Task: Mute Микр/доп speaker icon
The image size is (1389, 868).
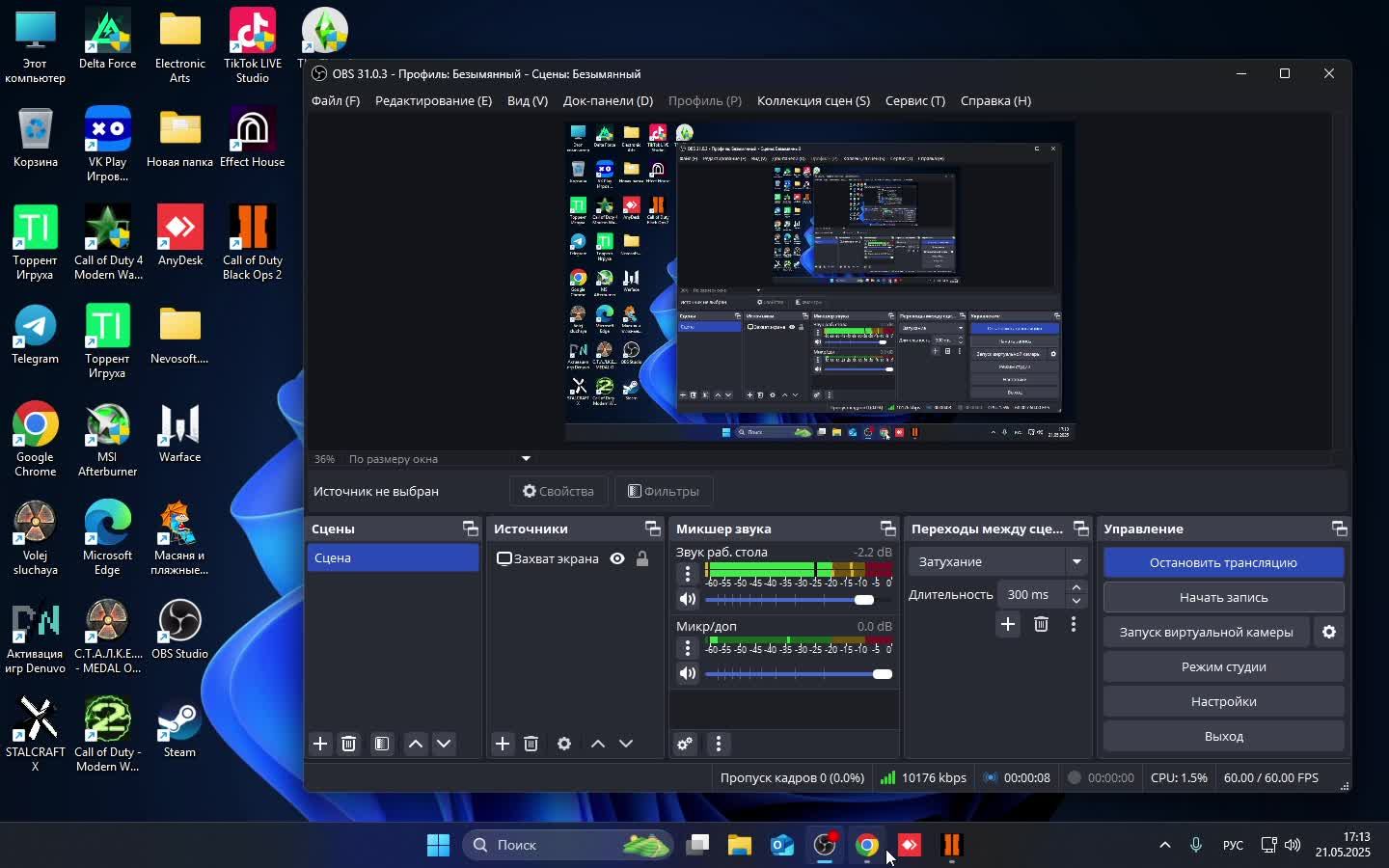Action: (688, 674)
